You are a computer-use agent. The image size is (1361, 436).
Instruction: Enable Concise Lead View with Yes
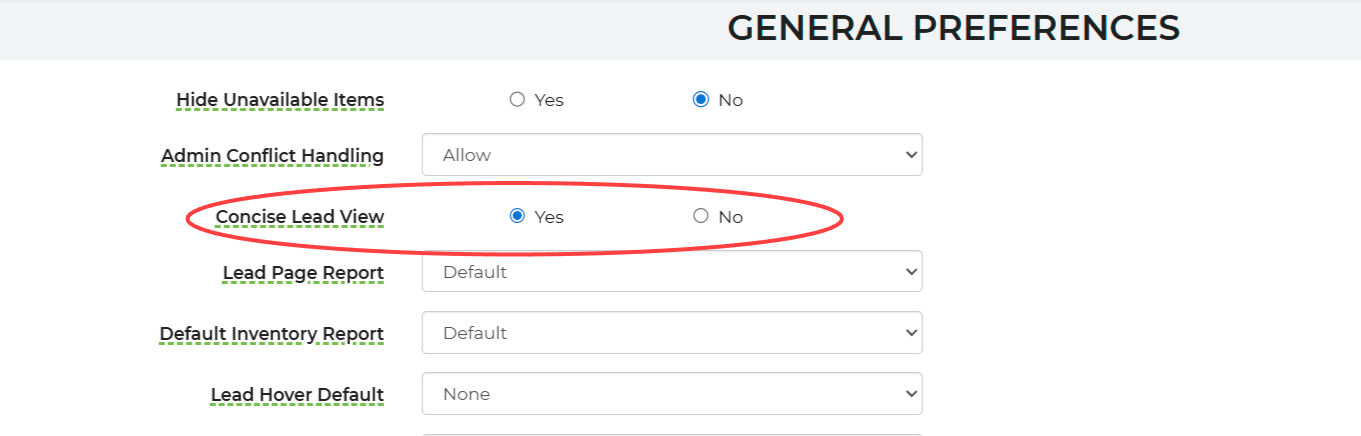pos(517,216)
